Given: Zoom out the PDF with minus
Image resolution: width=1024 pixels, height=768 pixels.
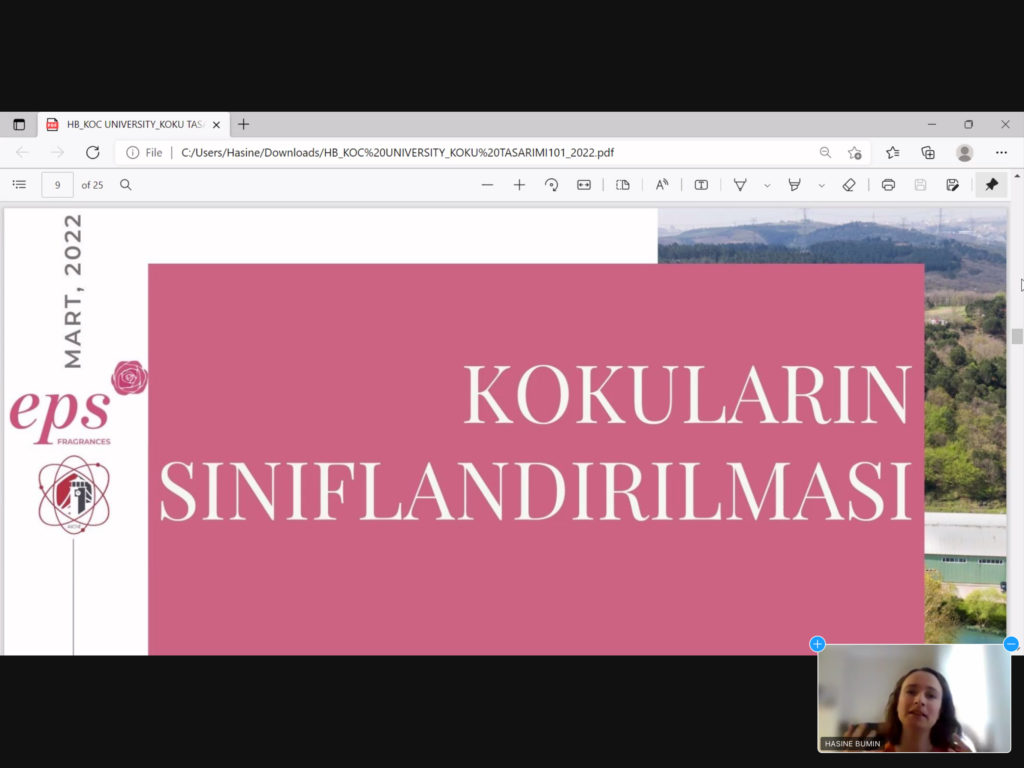Looking at the screenshot, I should pyautogui.click(x=487, y=185).
